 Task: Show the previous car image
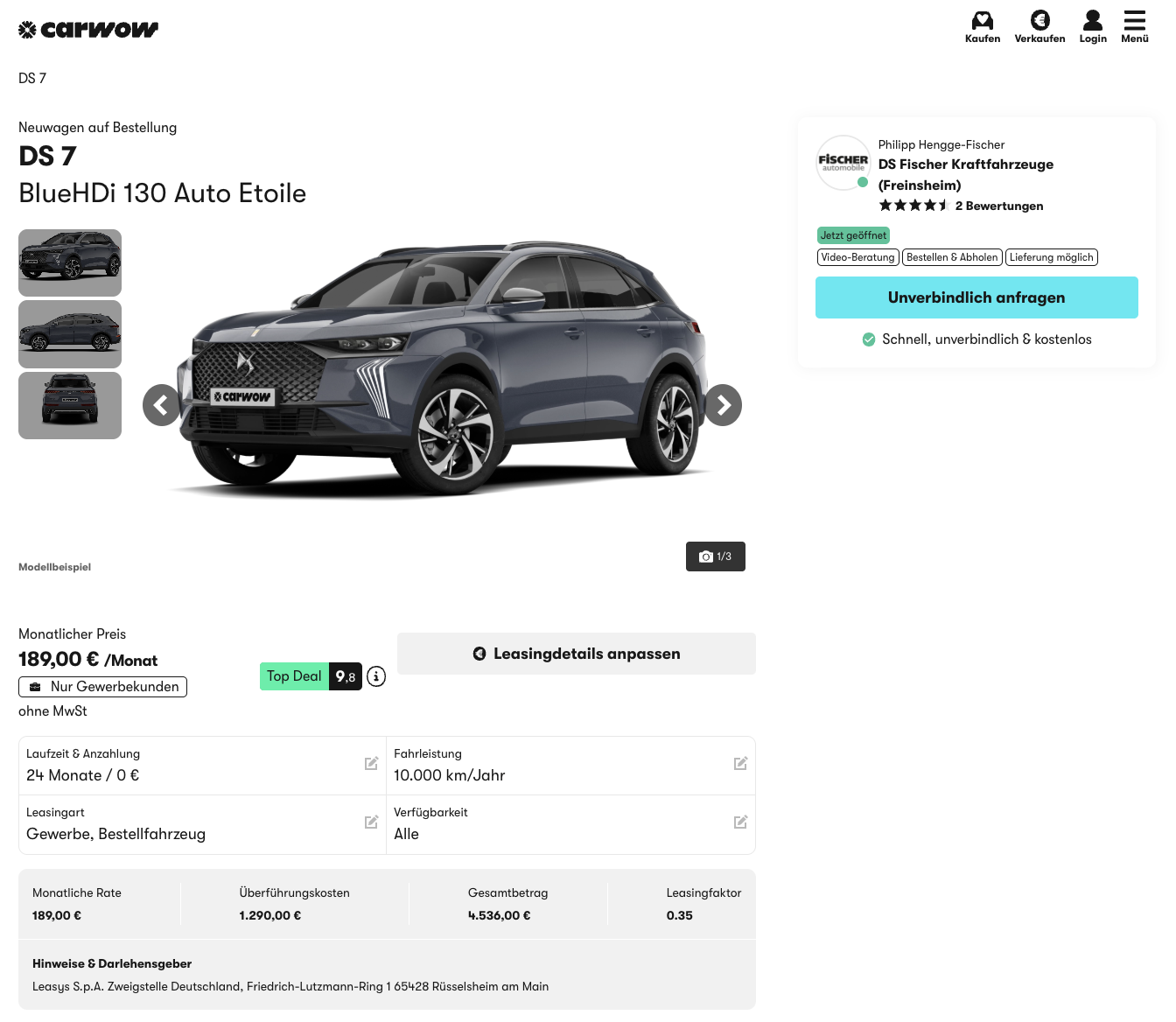(161, 405)
